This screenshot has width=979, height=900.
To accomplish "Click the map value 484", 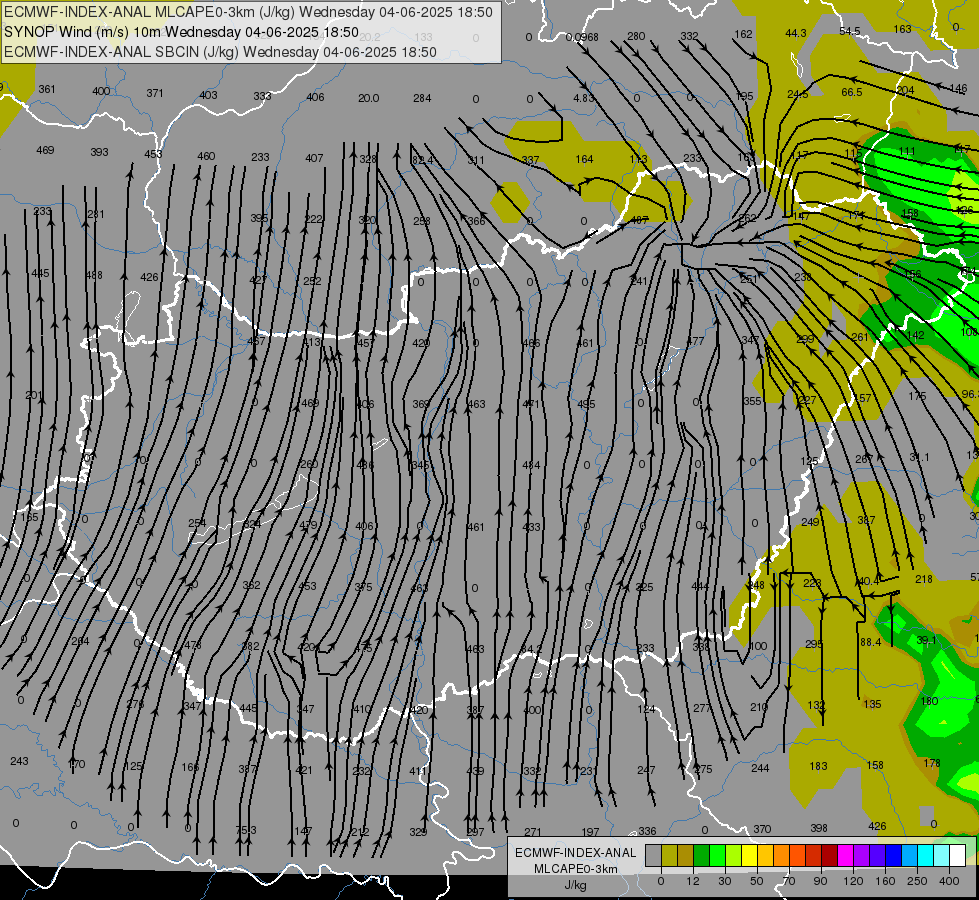I will pos(531,465).
